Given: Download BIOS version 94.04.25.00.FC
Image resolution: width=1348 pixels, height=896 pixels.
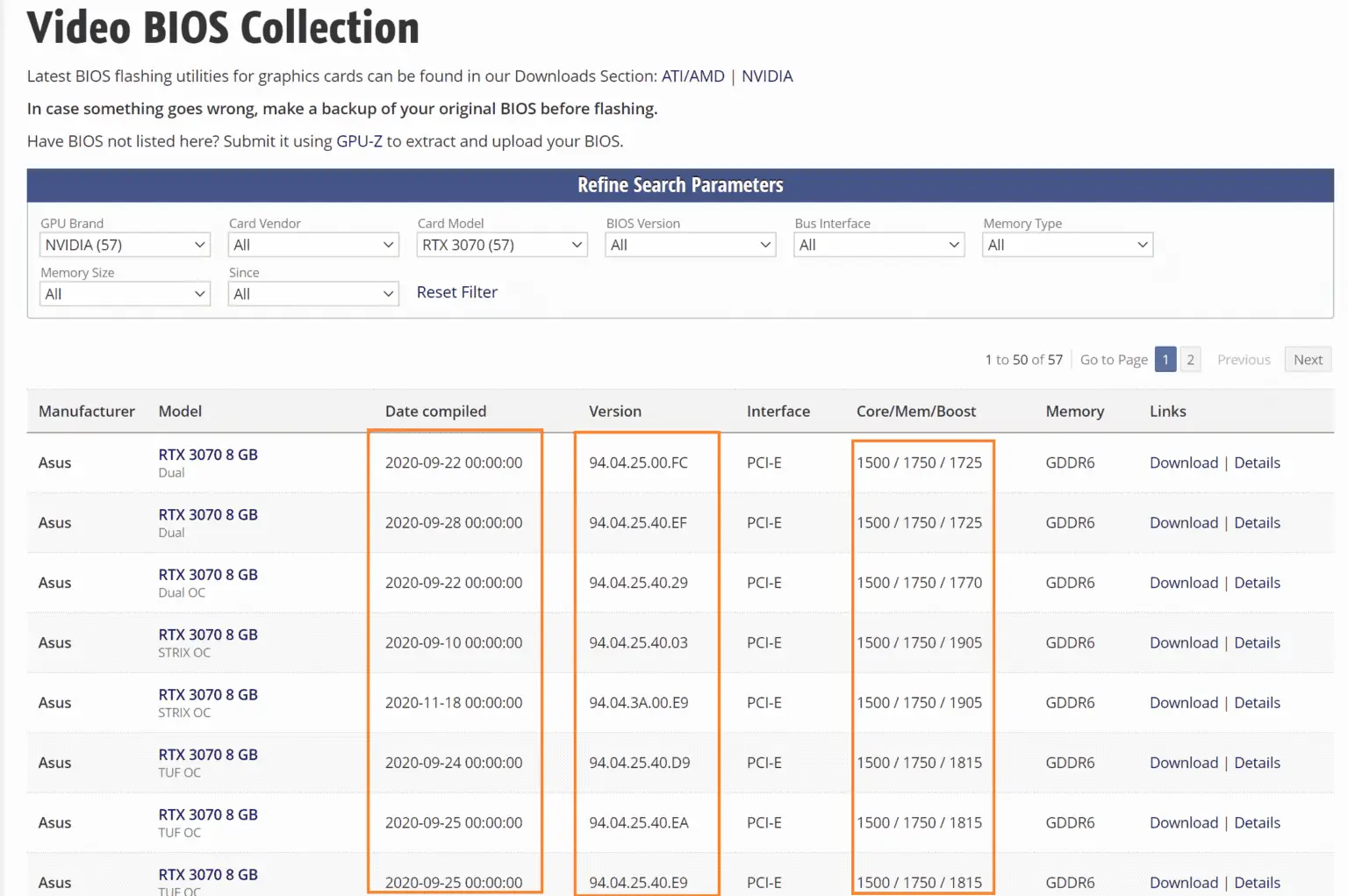Looking at the screenshot, I should click(1184, 462).
